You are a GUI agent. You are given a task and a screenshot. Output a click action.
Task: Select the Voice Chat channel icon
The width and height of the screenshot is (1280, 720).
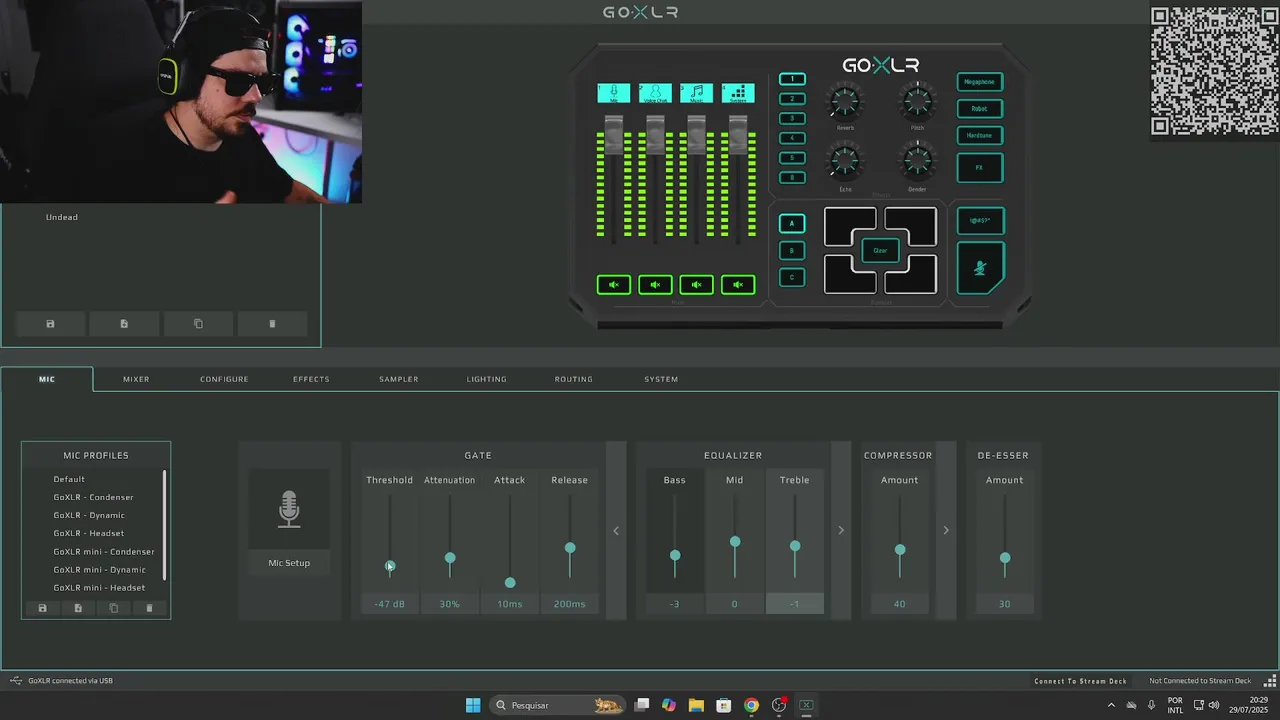(x=655, y=93)
